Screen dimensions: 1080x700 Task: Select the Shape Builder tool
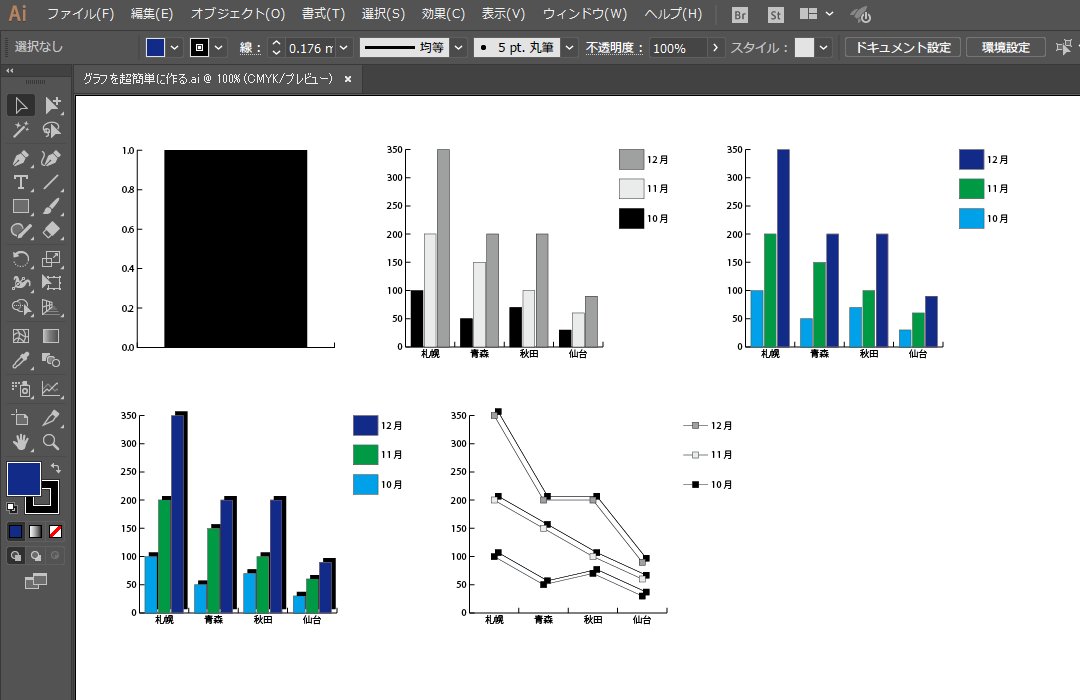click(x=21, y=307)
